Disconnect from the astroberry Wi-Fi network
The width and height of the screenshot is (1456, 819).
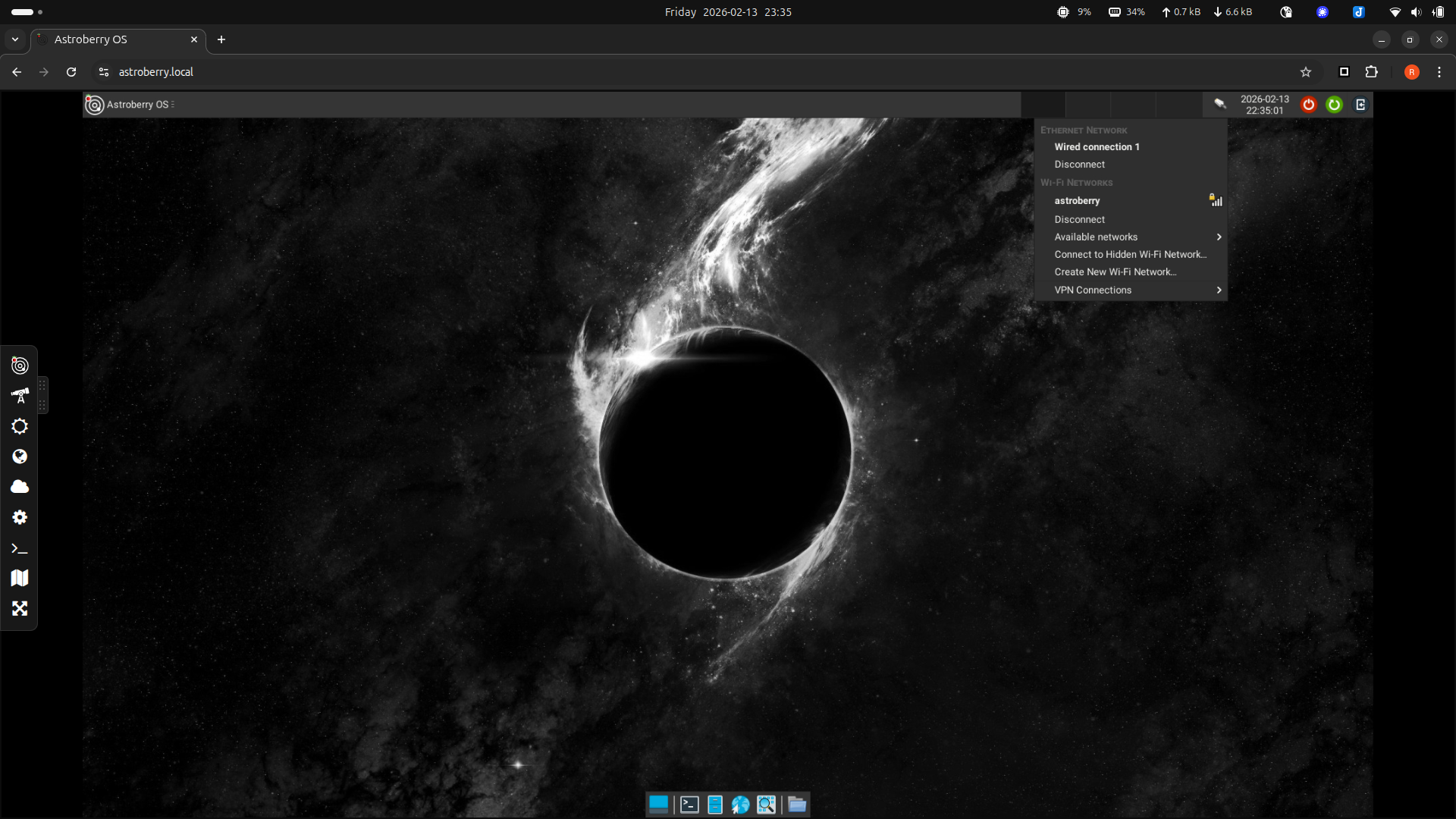pos(1079,219)
